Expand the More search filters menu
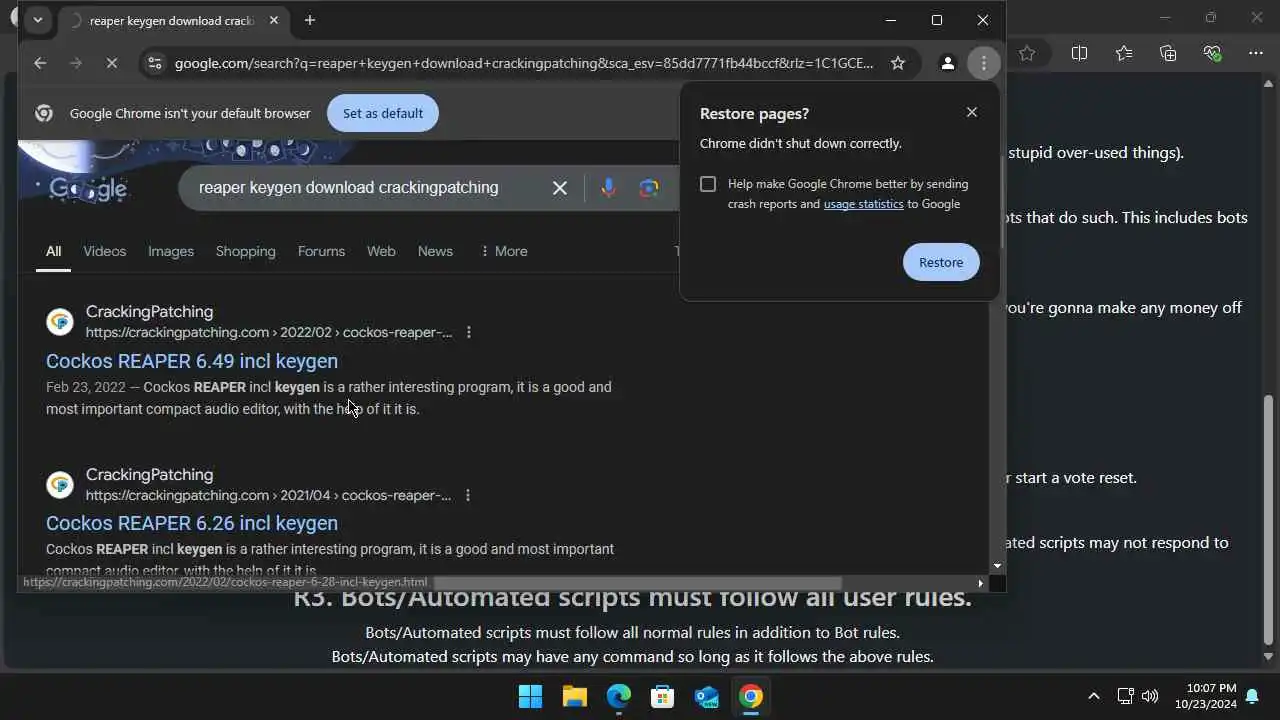1280x720 pixels. [x=504, y=251]
